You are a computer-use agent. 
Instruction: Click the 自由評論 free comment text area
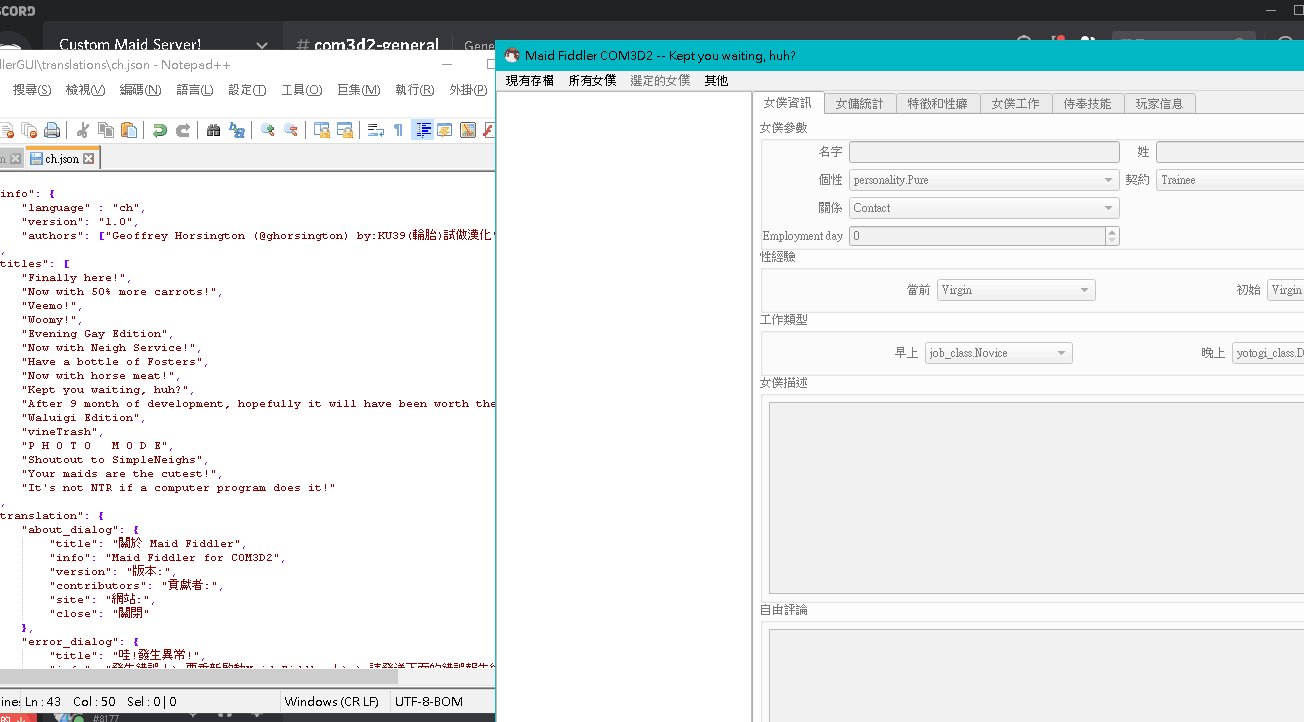click(1036, 675)
